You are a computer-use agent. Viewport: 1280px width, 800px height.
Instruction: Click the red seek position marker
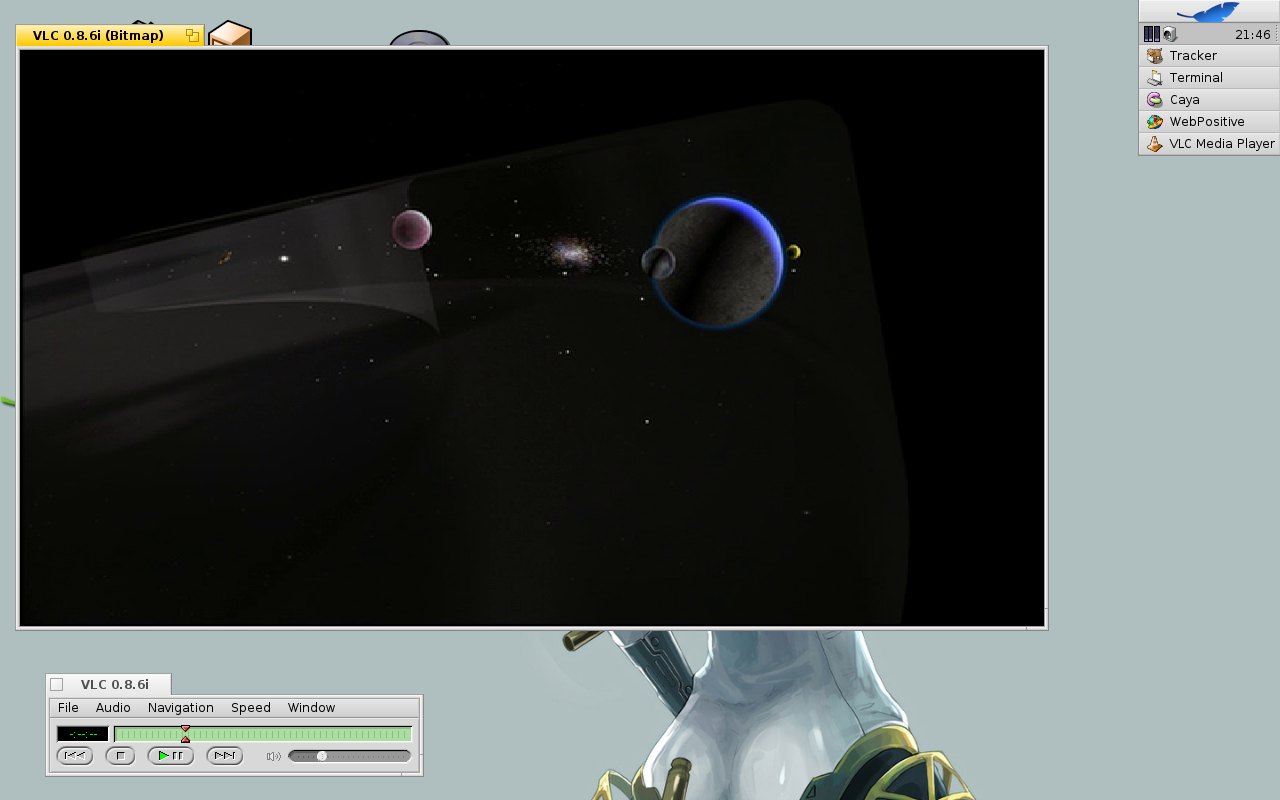point(185,734)
